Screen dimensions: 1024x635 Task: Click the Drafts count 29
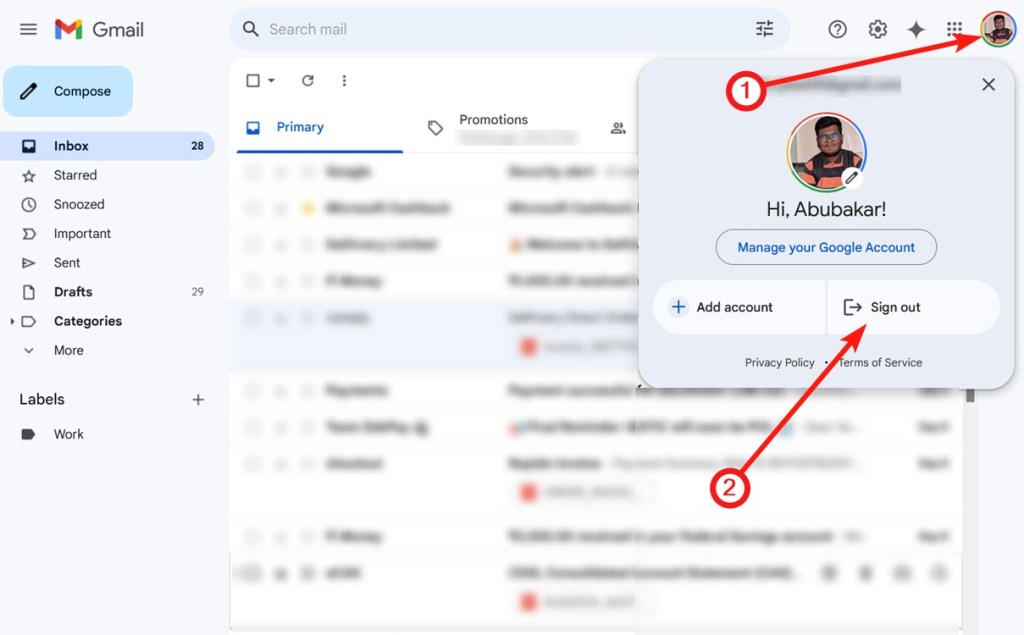coord(197,292)
